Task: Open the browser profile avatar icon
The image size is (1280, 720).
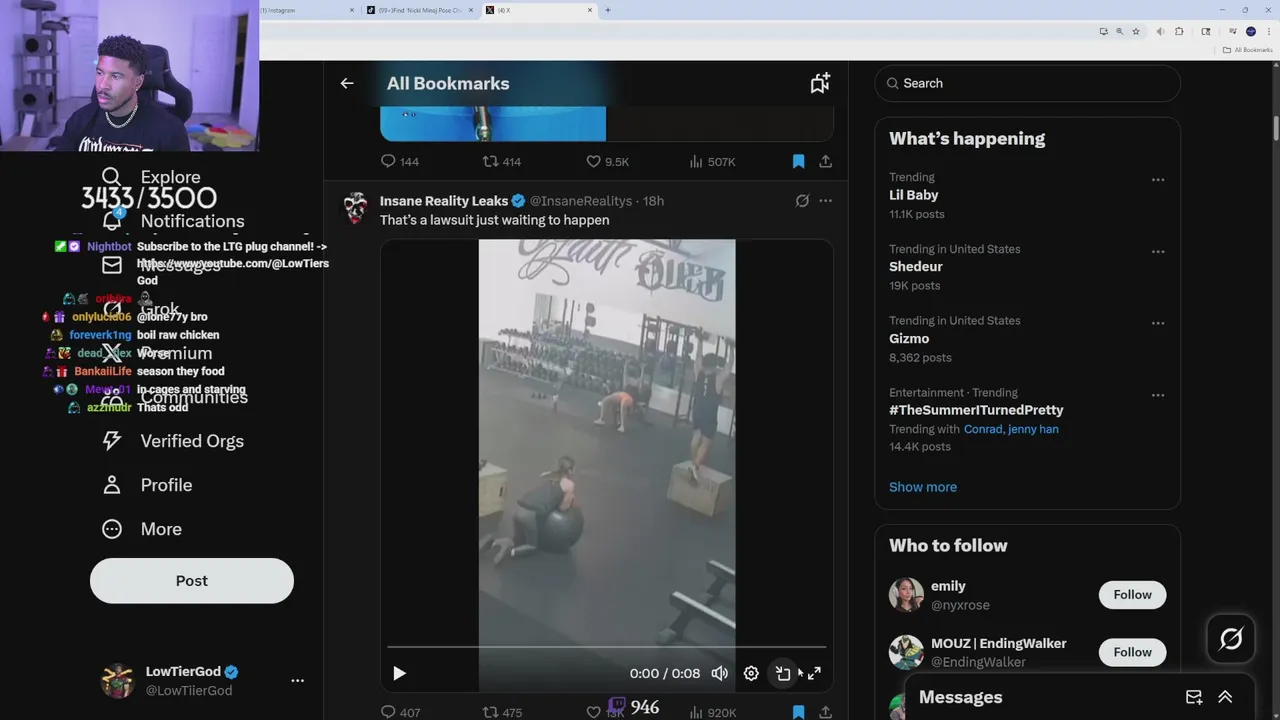Action: tap(1250, 32)
